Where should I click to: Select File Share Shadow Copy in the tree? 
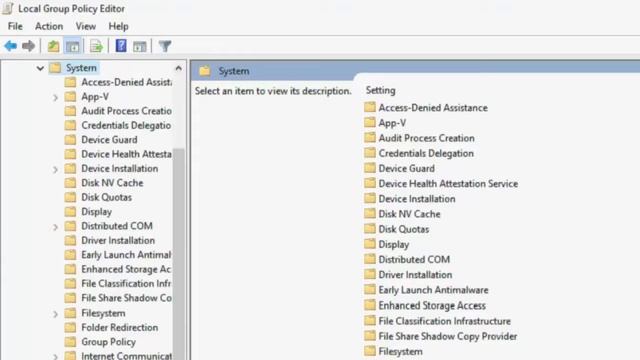[x=127, y=298]
